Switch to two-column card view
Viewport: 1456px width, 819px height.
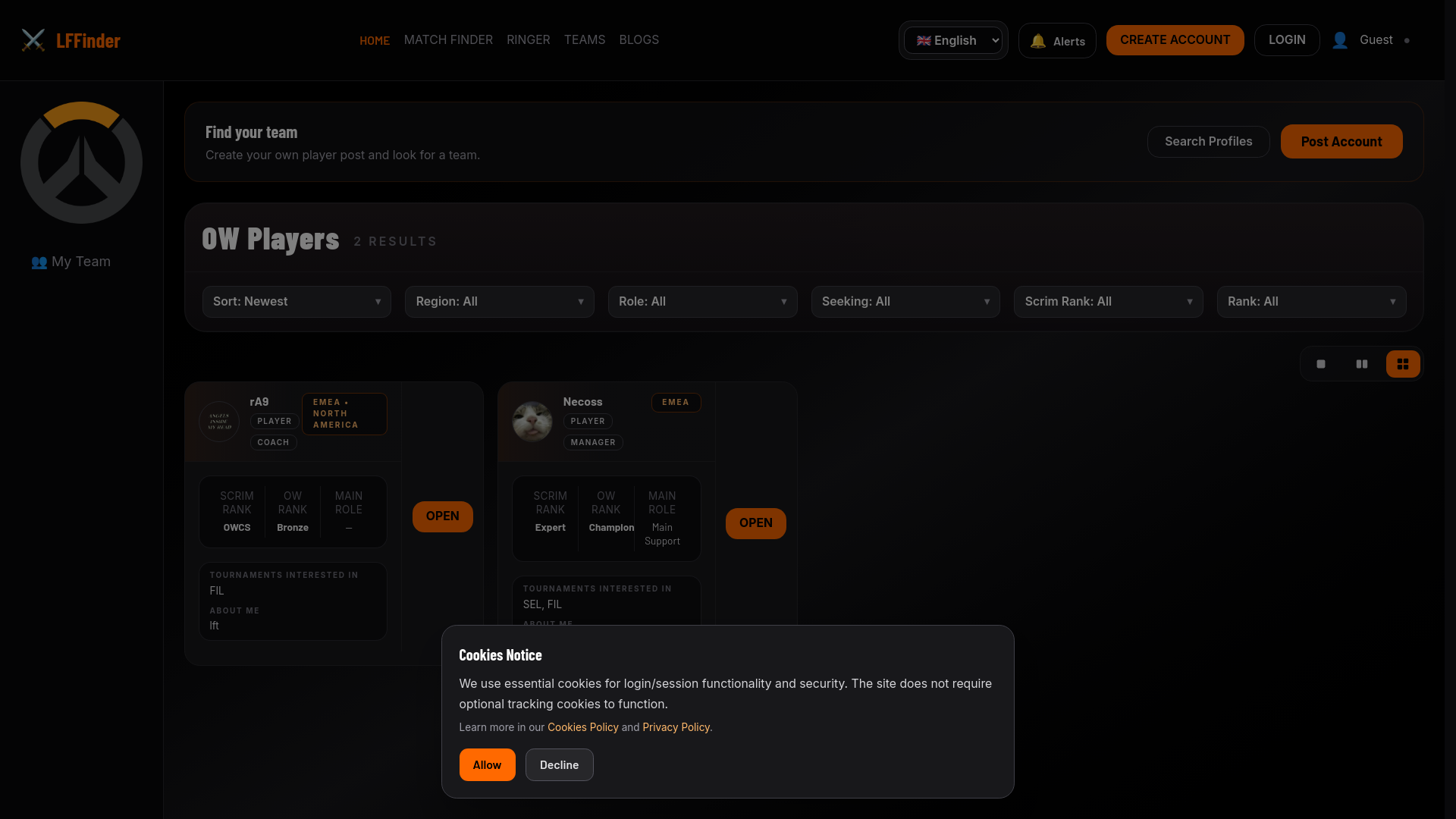click(1362, 364)
